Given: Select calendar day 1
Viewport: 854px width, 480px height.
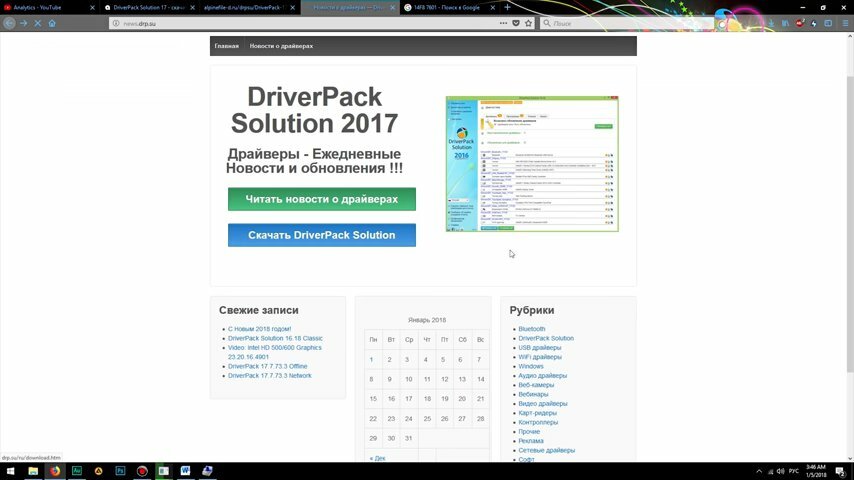Looking at the screenshot, I should point(371,360).
